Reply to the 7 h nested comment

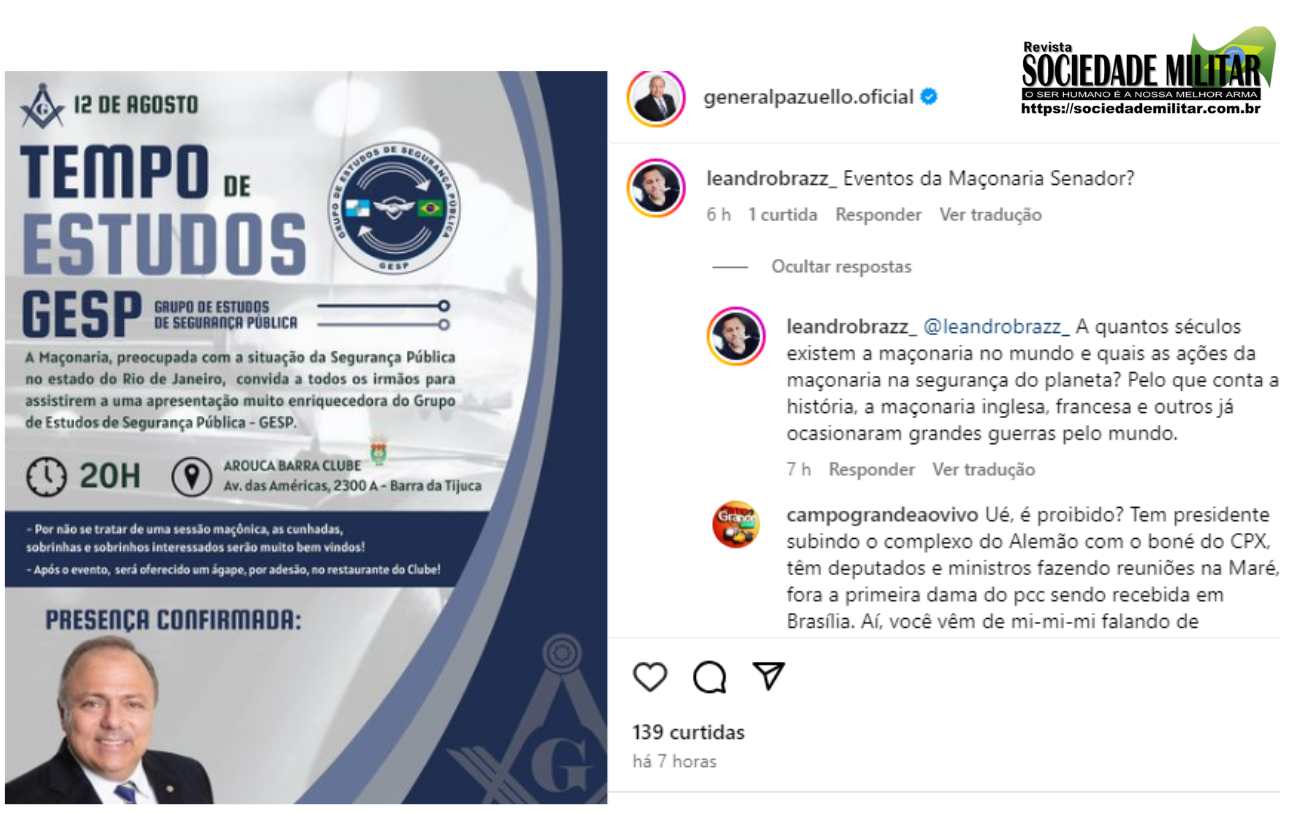coord(872,469)
